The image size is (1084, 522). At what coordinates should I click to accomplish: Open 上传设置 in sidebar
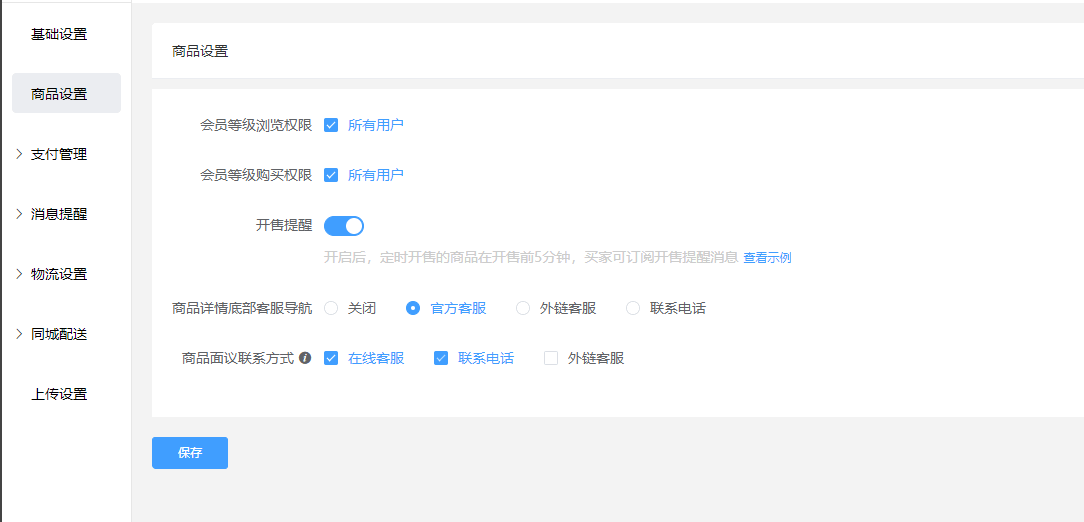(59, 394)
